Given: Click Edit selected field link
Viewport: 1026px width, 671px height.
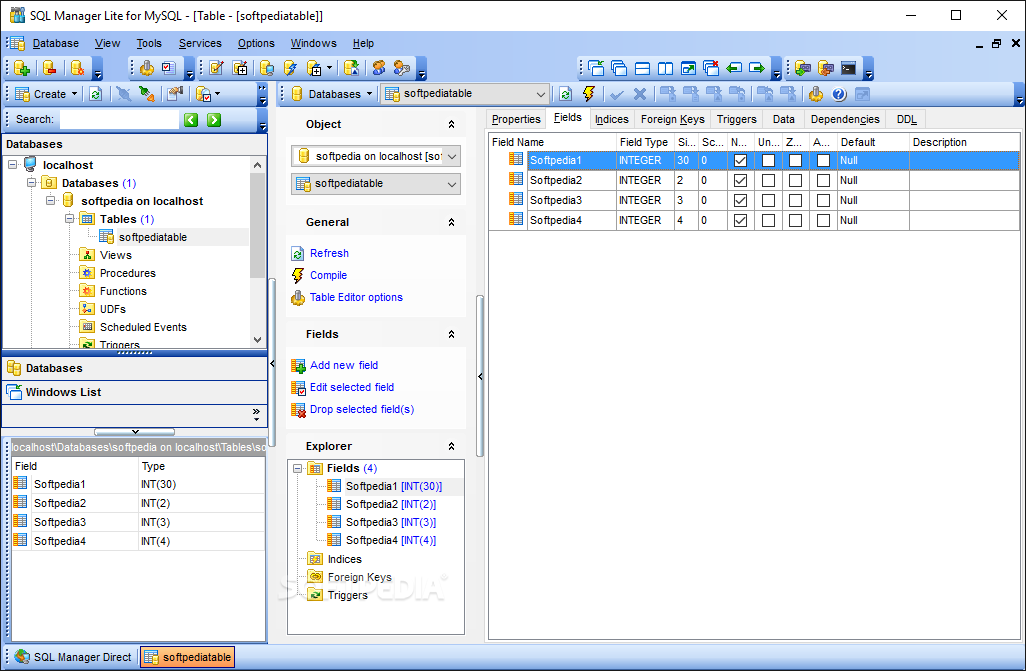Looking at the screenshot, I should click(351, 388).
